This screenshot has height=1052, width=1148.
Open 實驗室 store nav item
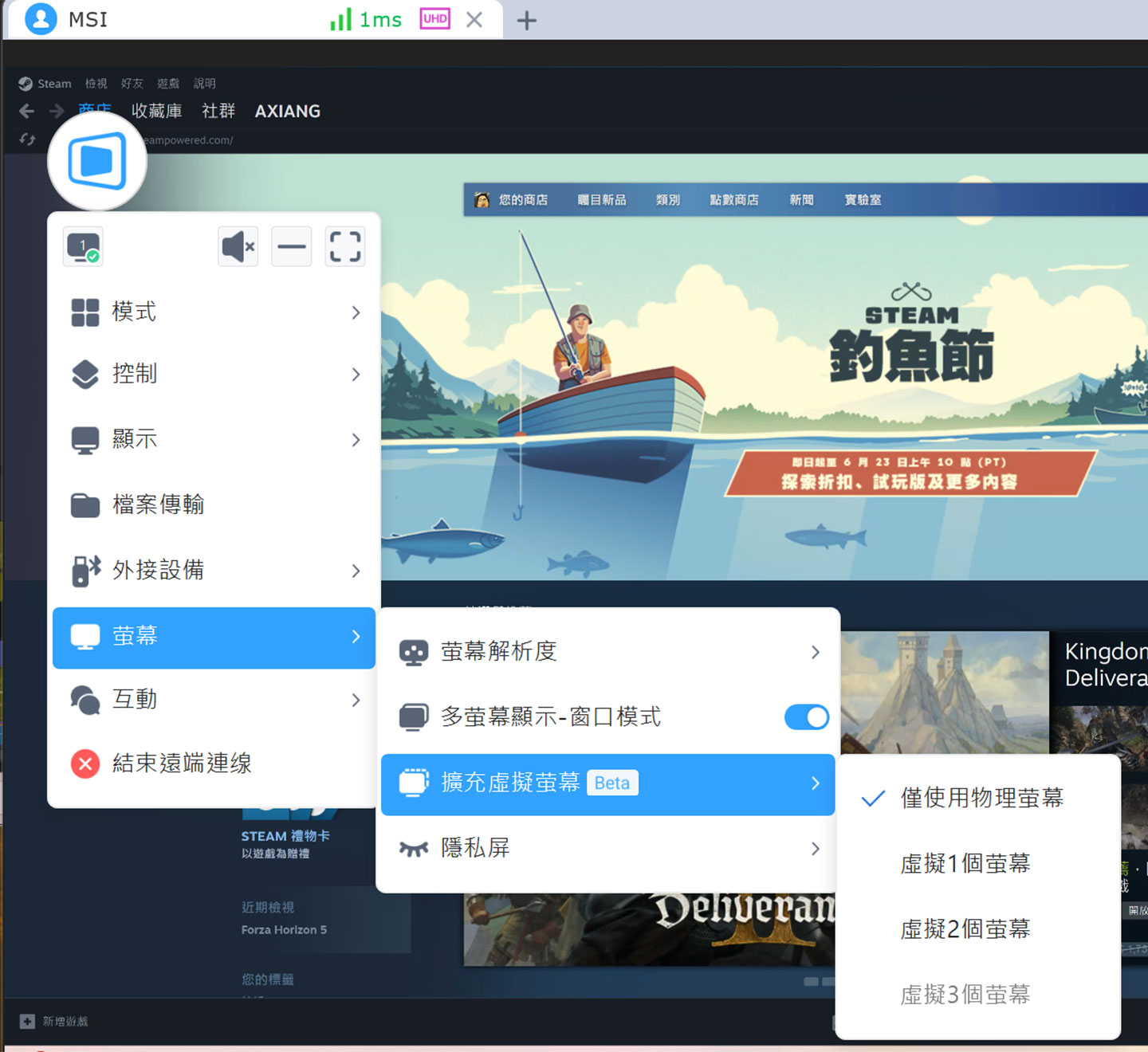[863, 200]
